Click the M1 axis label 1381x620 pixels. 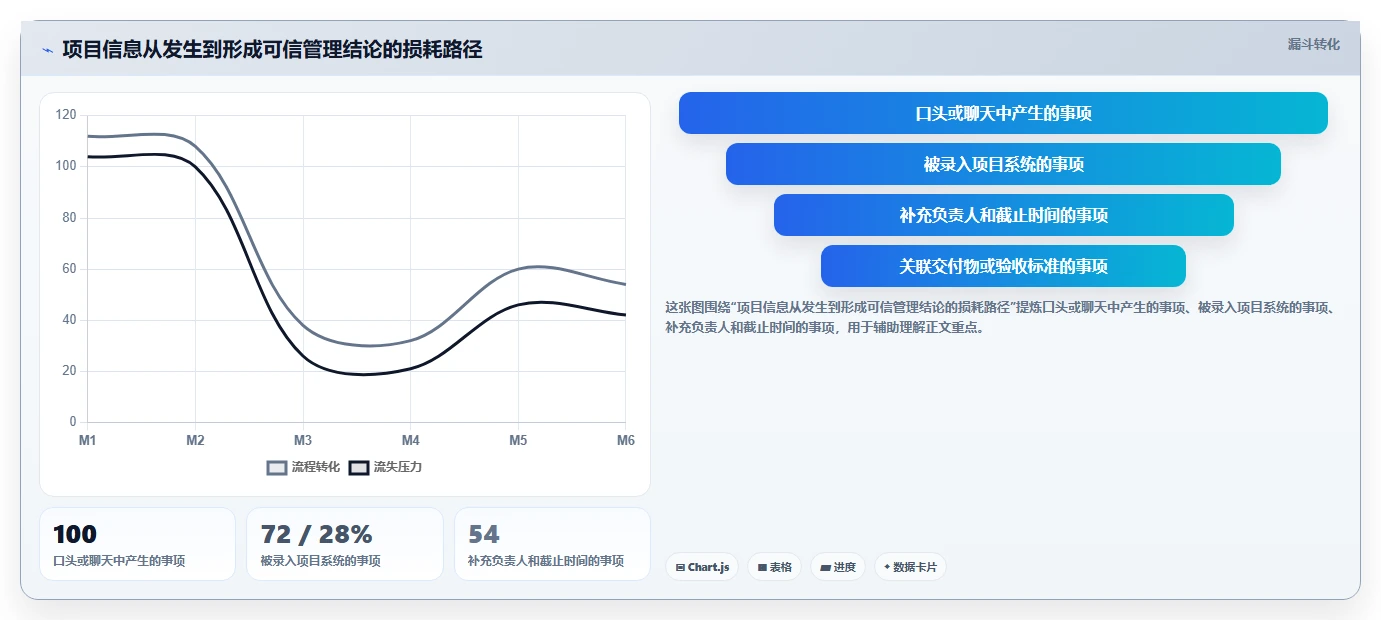[87, 441]
